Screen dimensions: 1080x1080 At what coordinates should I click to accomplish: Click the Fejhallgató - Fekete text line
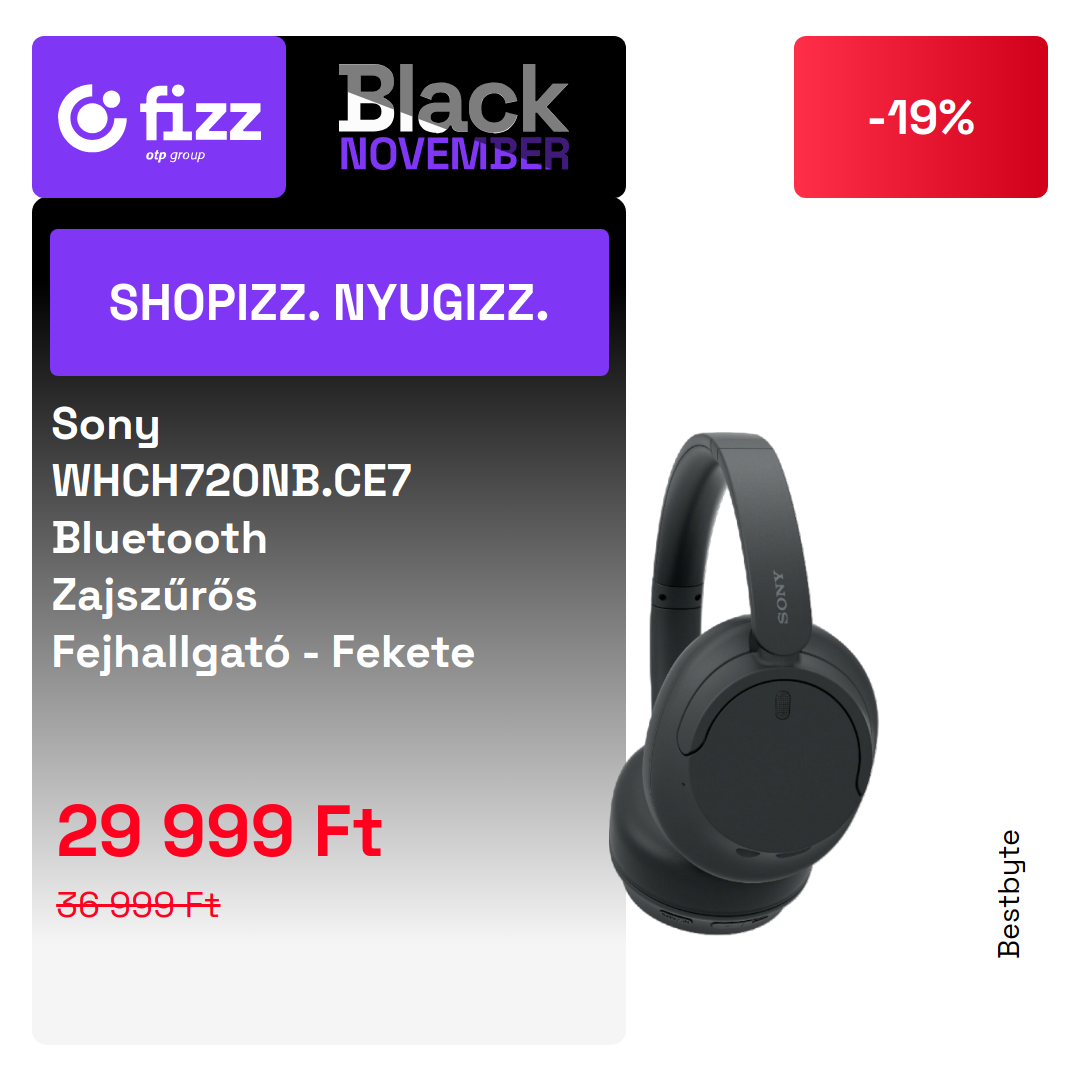263,653
